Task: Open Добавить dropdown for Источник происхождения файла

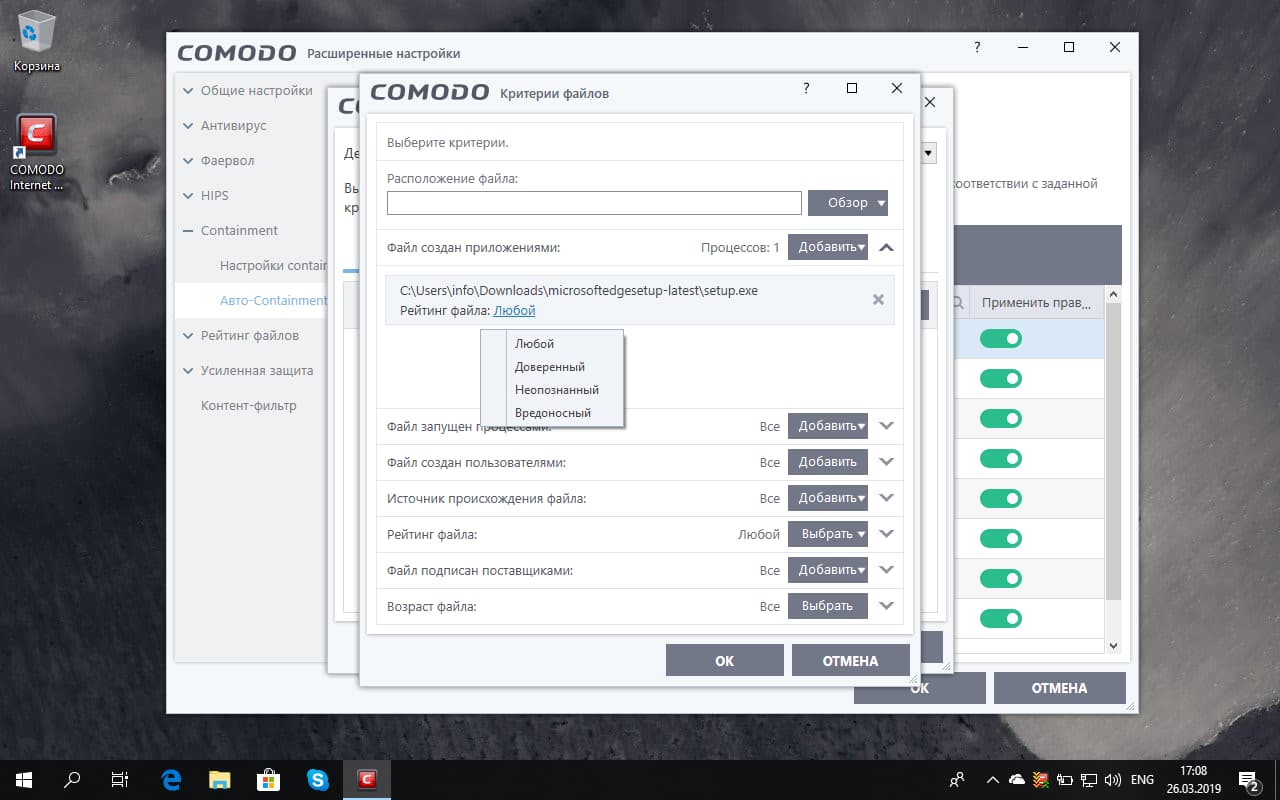Action: (828, 498)
